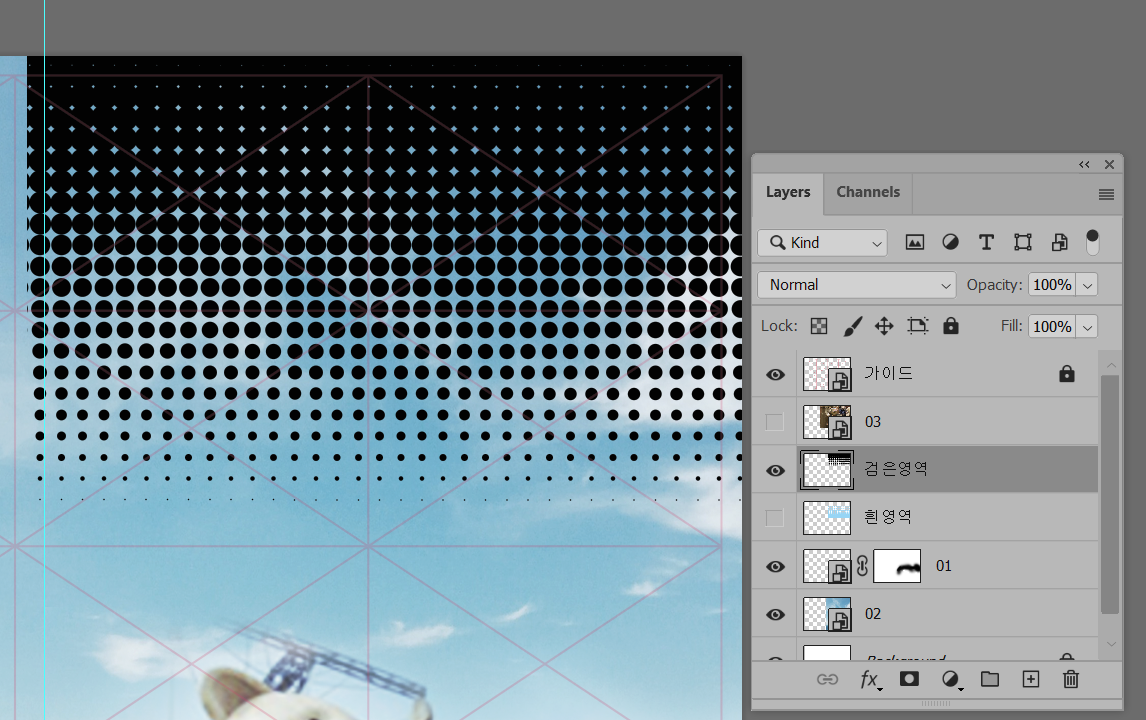Filter layers by adjustment layers icon
Viewport: 1146px width, 720px height.
coord(950,243)
